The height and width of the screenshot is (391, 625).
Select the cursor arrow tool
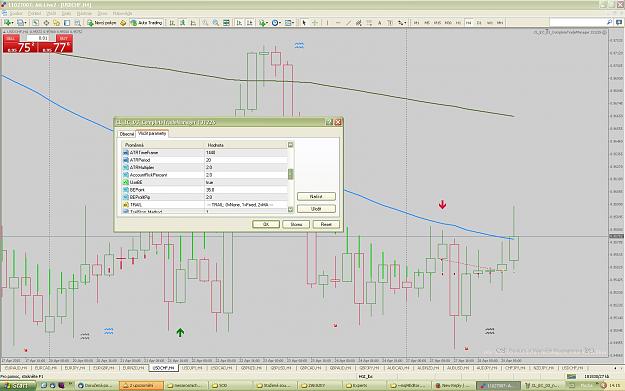pyautogui.click(x=304, y=23)
